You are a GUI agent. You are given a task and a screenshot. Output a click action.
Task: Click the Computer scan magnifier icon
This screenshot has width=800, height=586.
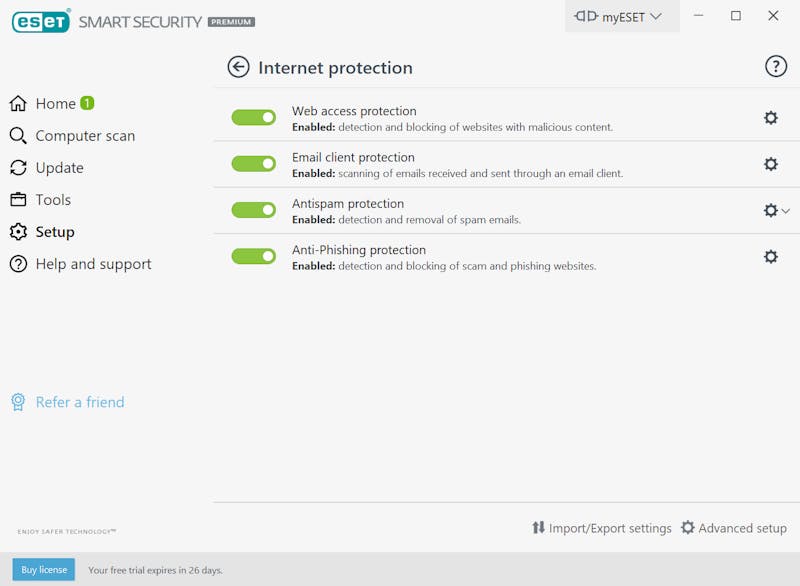point(18,136)
